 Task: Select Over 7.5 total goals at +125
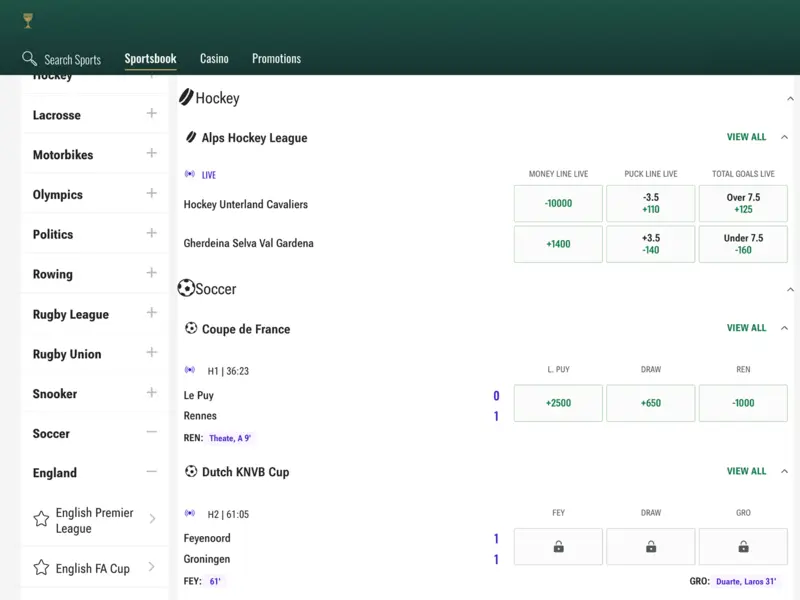click(743, 204)
